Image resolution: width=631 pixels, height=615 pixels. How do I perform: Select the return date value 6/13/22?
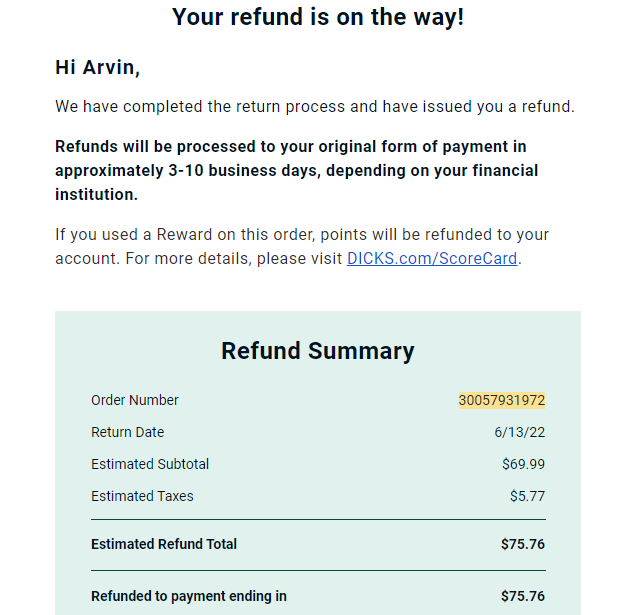[x=520, y=432]
